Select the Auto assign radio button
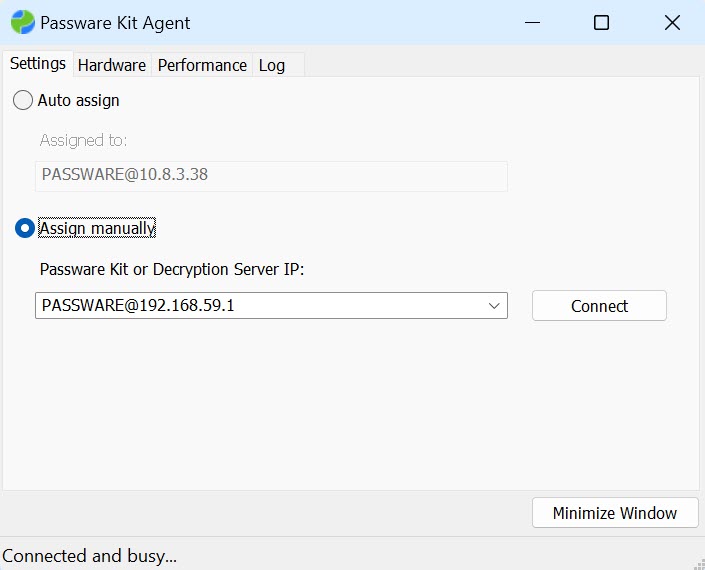Viewport: 705px width, 570px height. [x=22, y=100]
